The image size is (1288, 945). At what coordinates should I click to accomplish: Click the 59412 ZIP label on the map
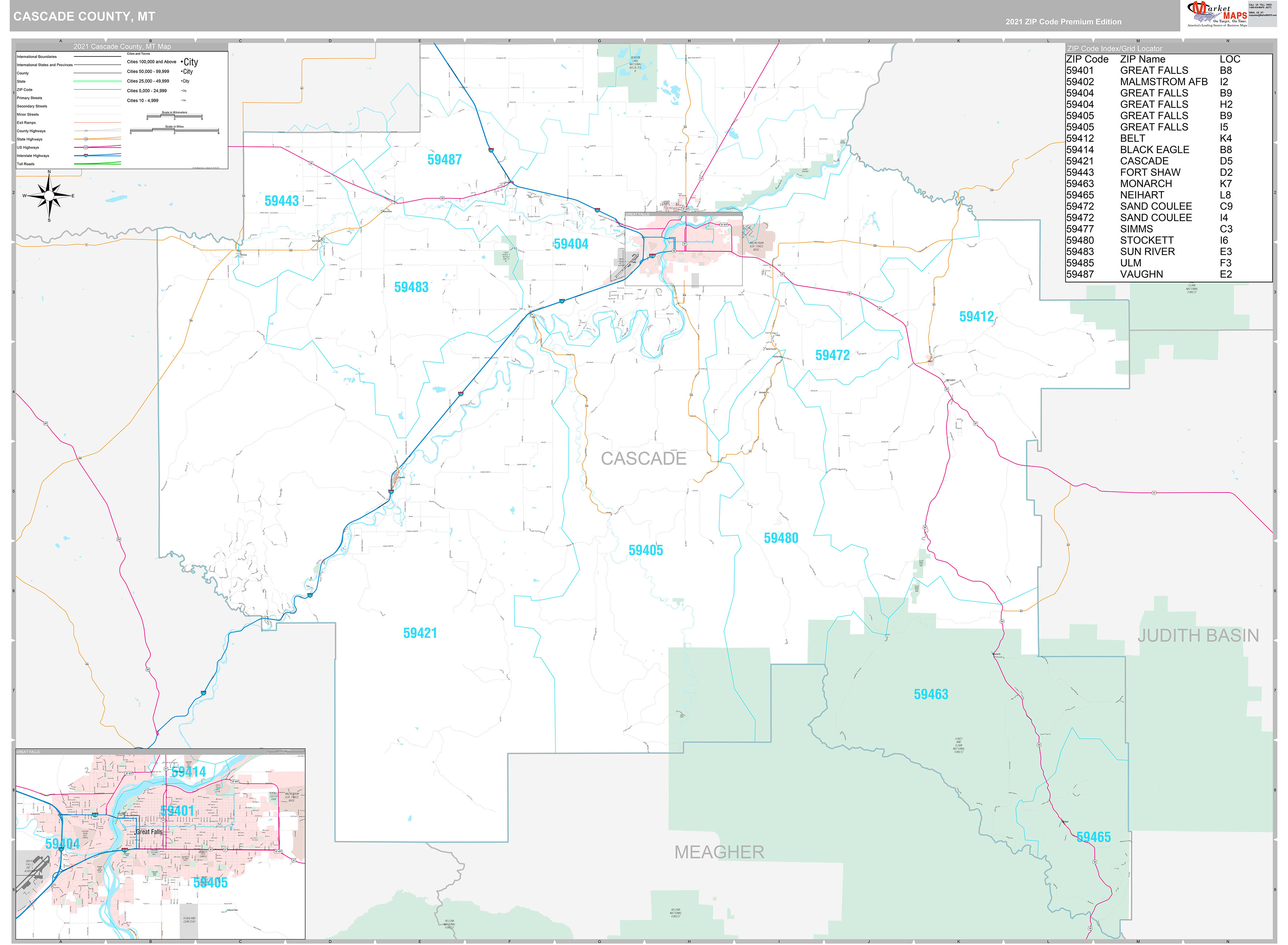[976, 316]
